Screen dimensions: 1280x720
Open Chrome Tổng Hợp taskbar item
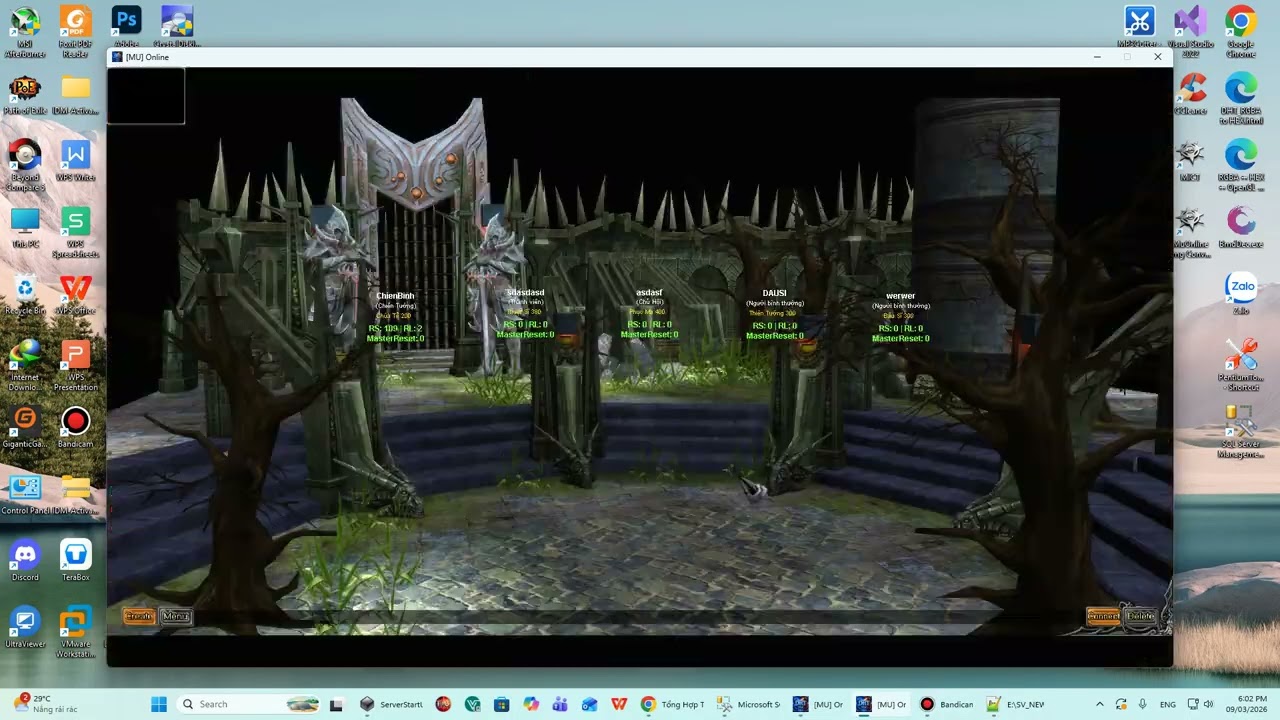point(673,704)
